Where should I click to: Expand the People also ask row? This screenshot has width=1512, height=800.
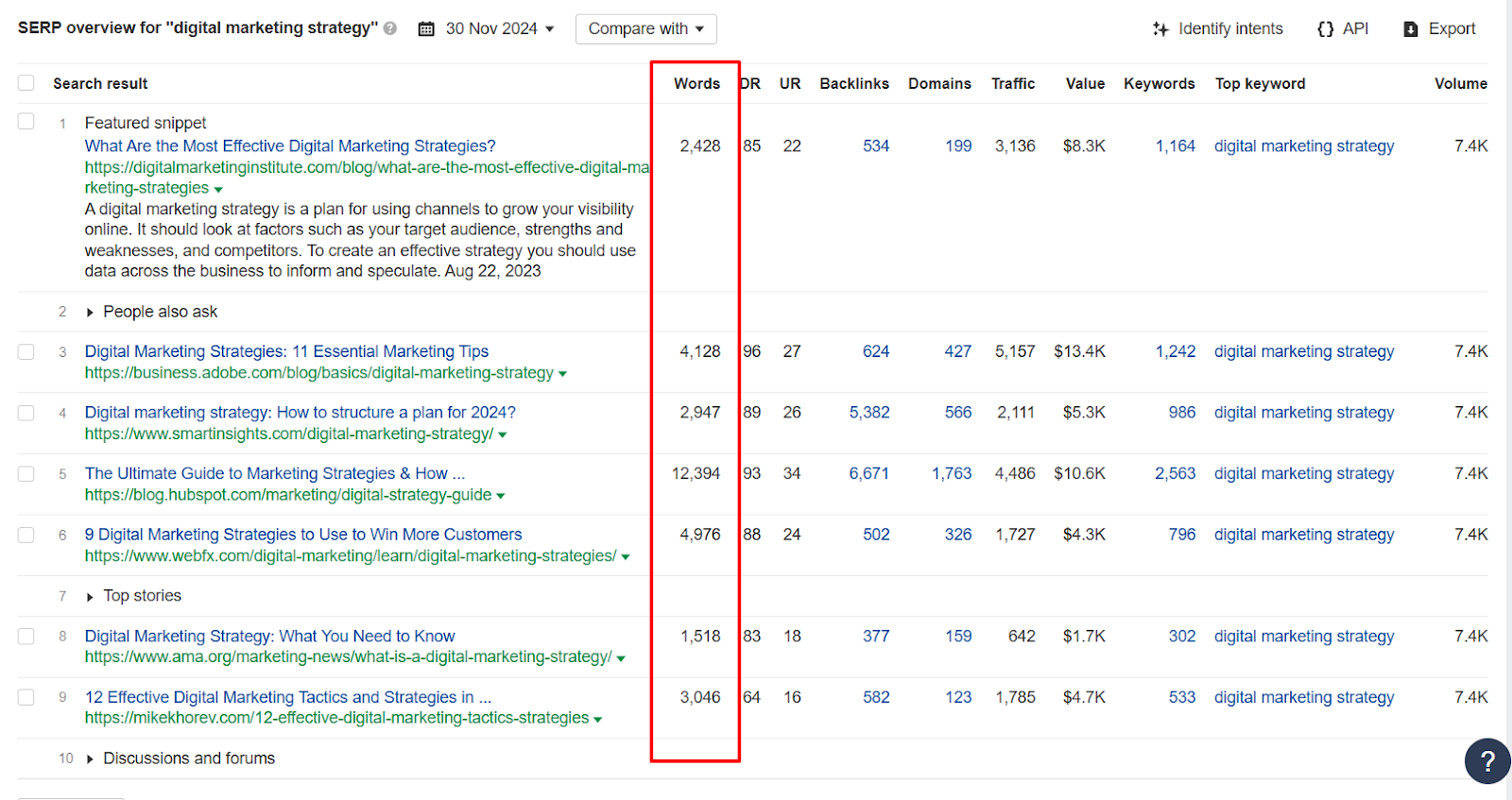(90, 313)
